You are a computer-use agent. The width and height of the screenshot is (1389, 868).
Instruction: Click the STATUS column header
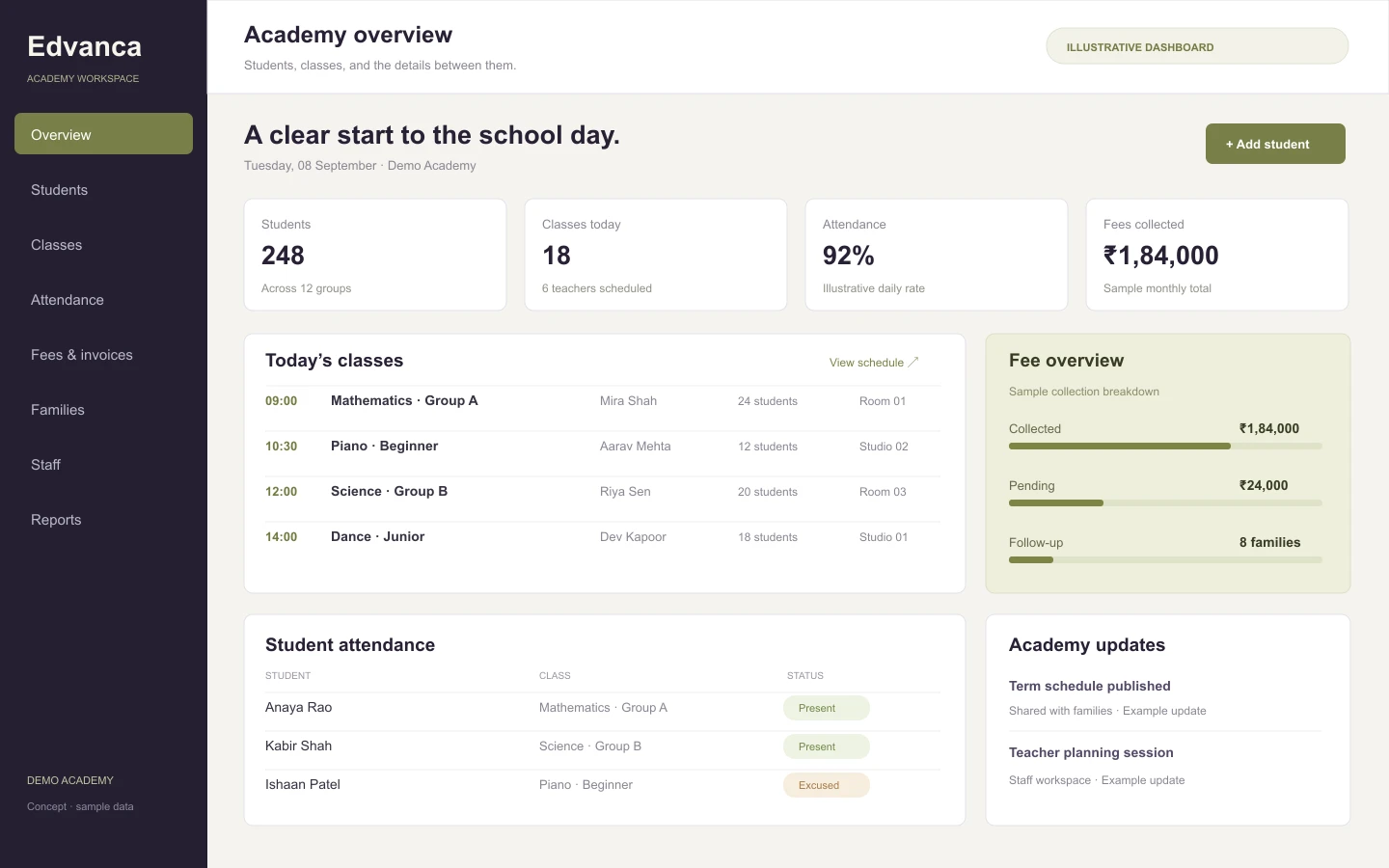tap(805, 675)
